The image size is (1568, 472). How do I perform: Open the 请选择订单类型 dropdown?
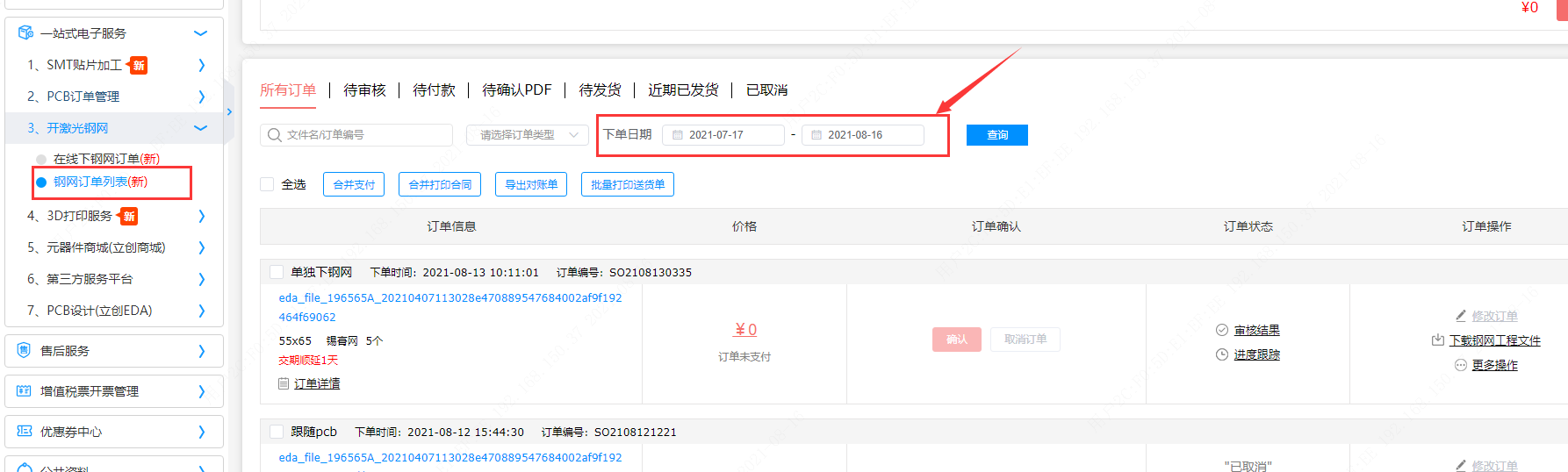tap(527, 135)
